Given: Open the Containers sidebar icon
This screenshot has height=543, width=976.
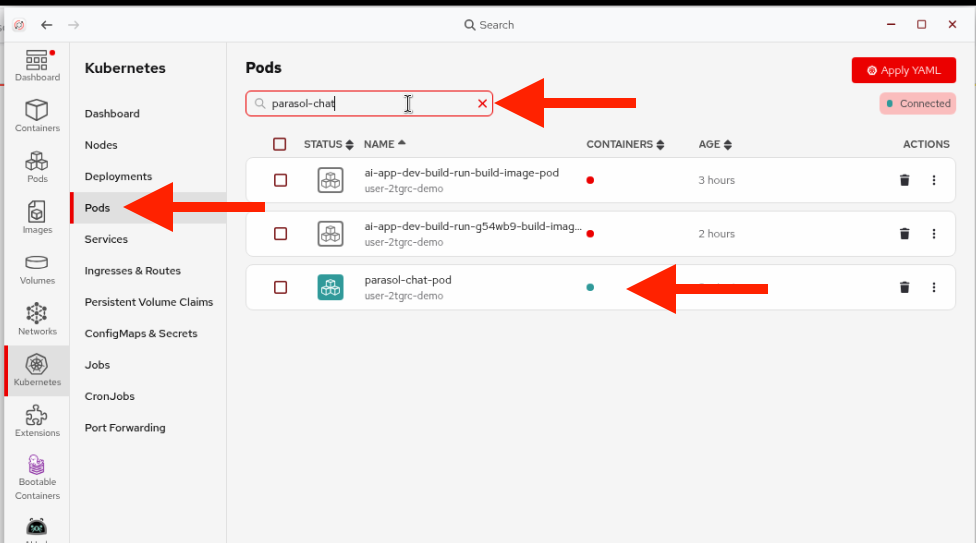Looking at the screenshot, I should point(37,114).
